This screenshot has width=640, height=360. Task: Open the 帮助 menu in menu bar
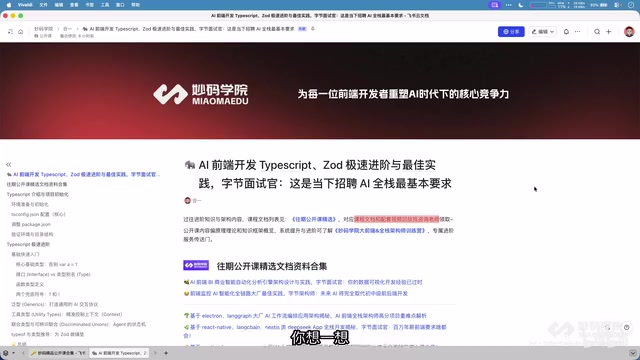(136, 5)
